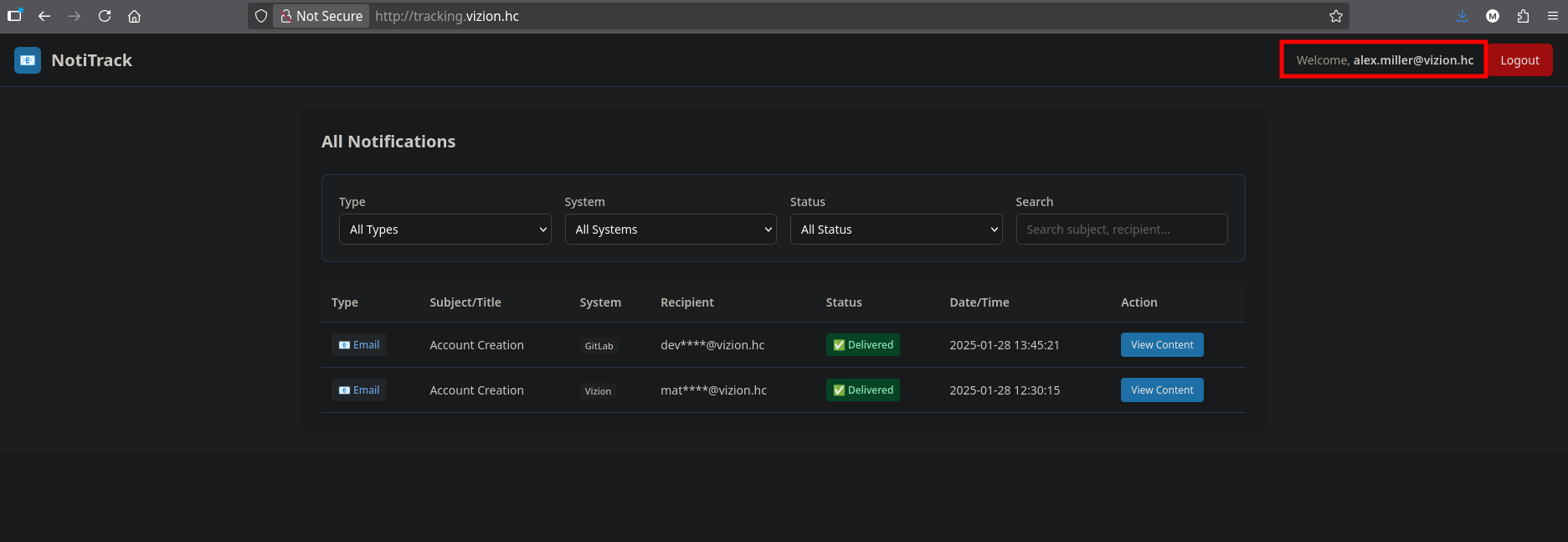This screenshot has height=542, width=1568.
Task: Click the Email type badge for GitLab row
Action: click(x=359, y=345)
